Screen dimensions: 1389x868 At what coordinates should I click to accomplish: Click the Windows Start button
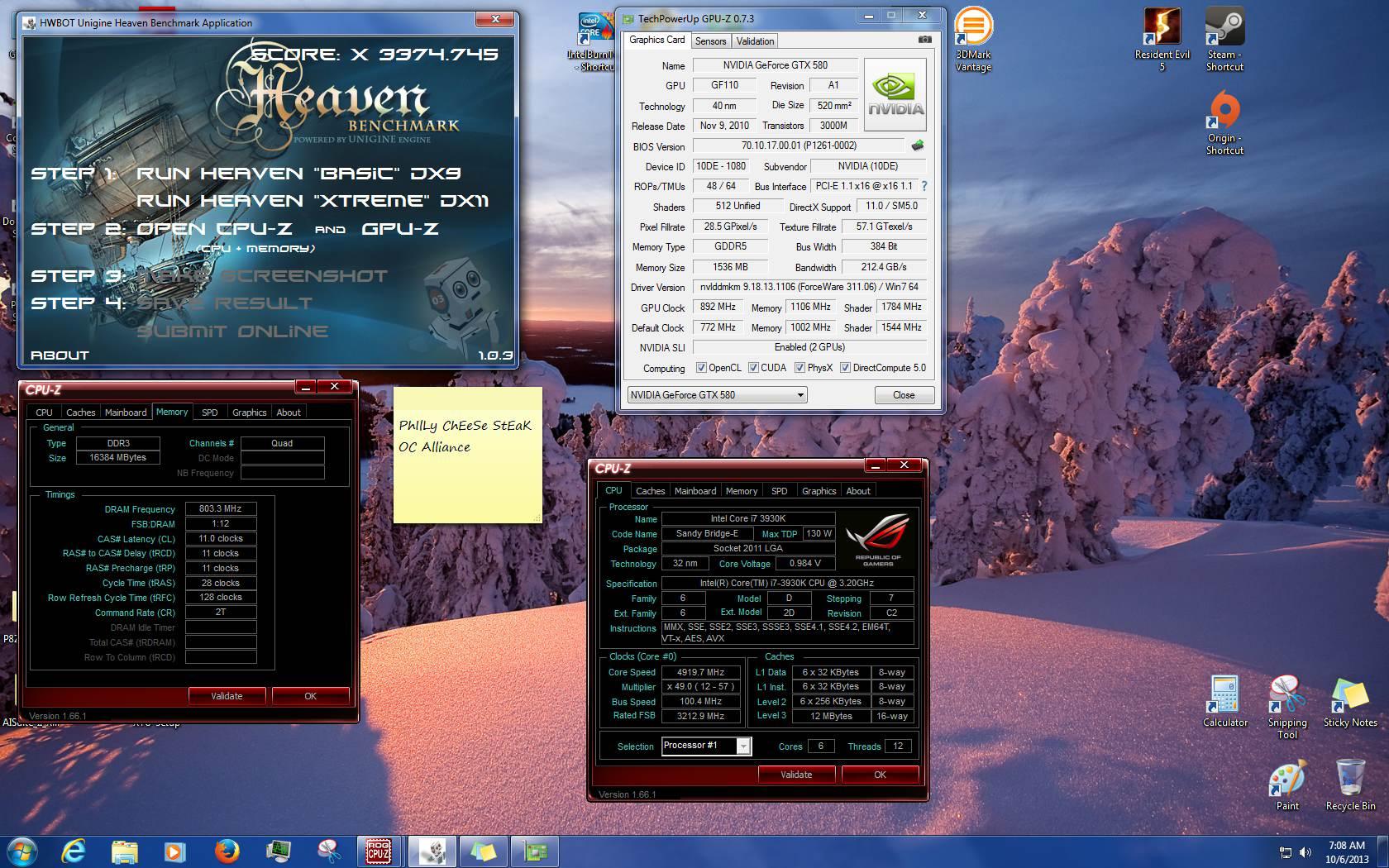pyautogui.click(x=22, y=851)
